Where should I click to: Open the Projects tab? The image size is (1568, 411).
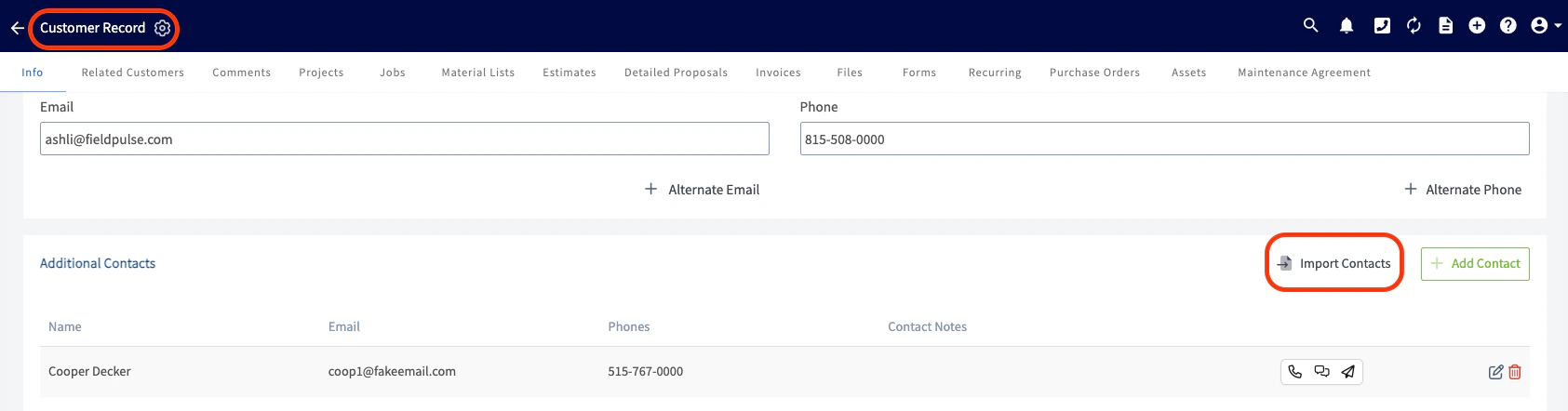pos(321,73)
